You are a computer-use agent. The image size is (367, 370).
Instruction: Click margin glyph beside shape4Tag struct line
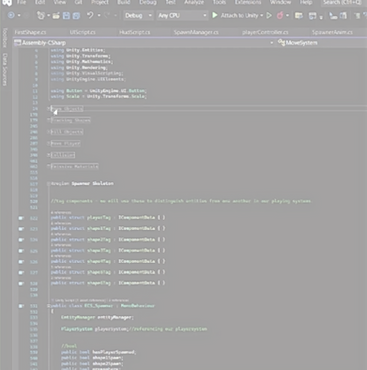[x=21, y=262]
